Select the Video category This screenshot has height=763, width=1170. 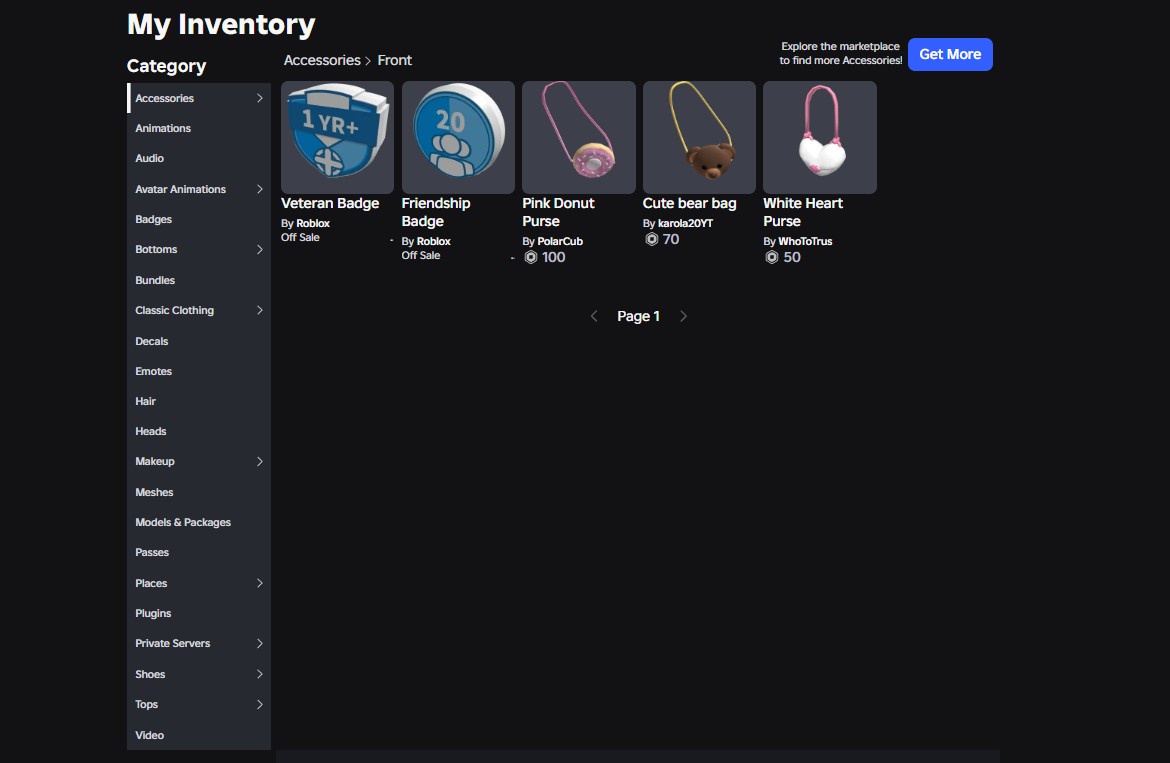coord(198,735)
